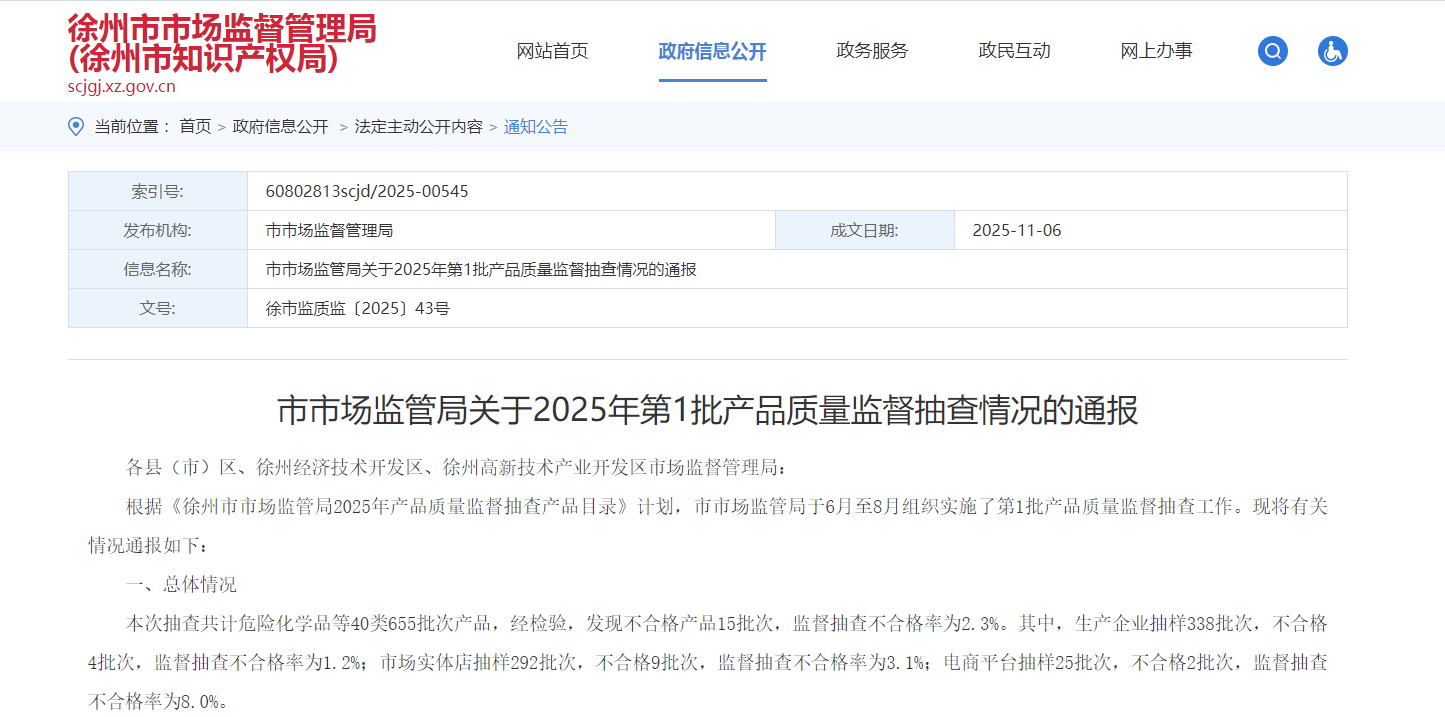Click the 徐州市市场监督管理局 site logo
The width and height of the screenshot is (1445, 717).
click(x=222, y=44)
